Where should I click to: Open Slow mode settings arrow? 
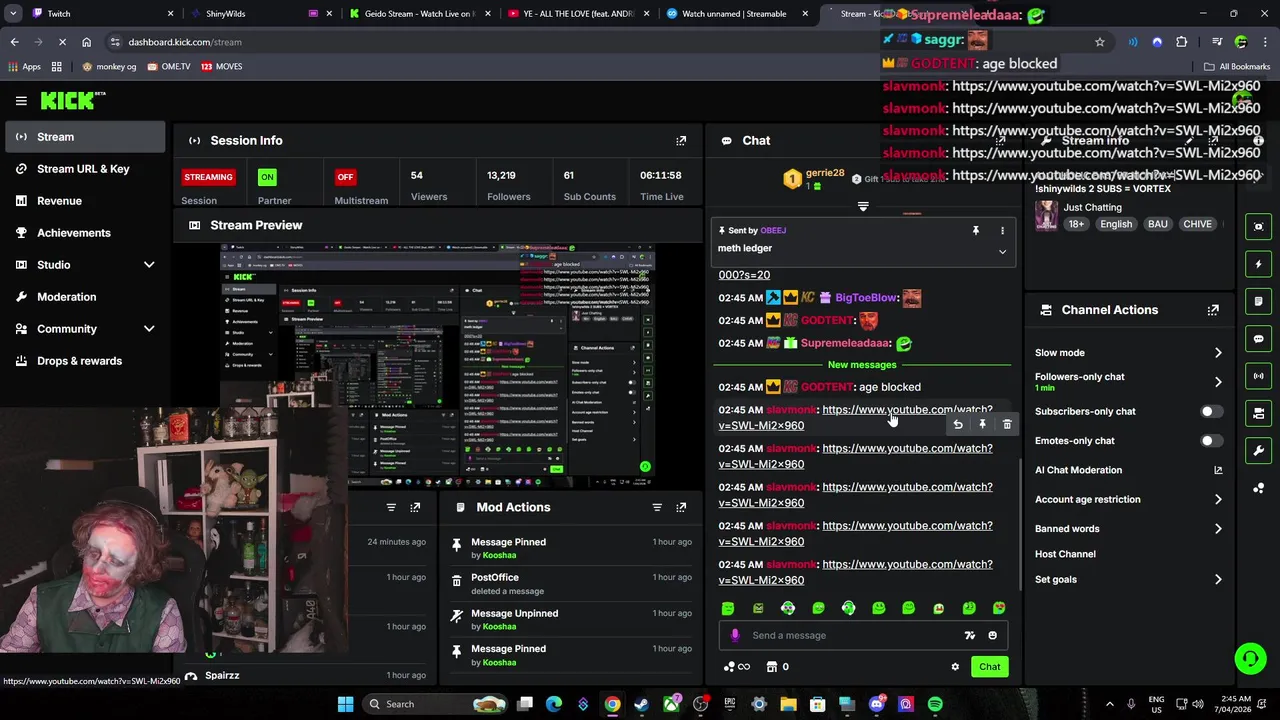click(x=1218, y=353)
